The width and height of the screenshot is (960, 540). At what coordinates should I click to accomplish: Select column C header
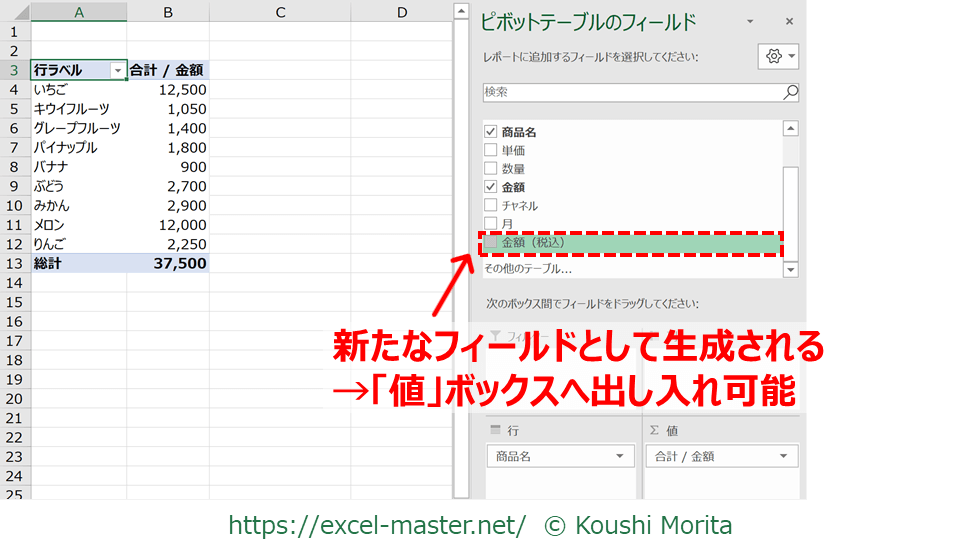280,12
